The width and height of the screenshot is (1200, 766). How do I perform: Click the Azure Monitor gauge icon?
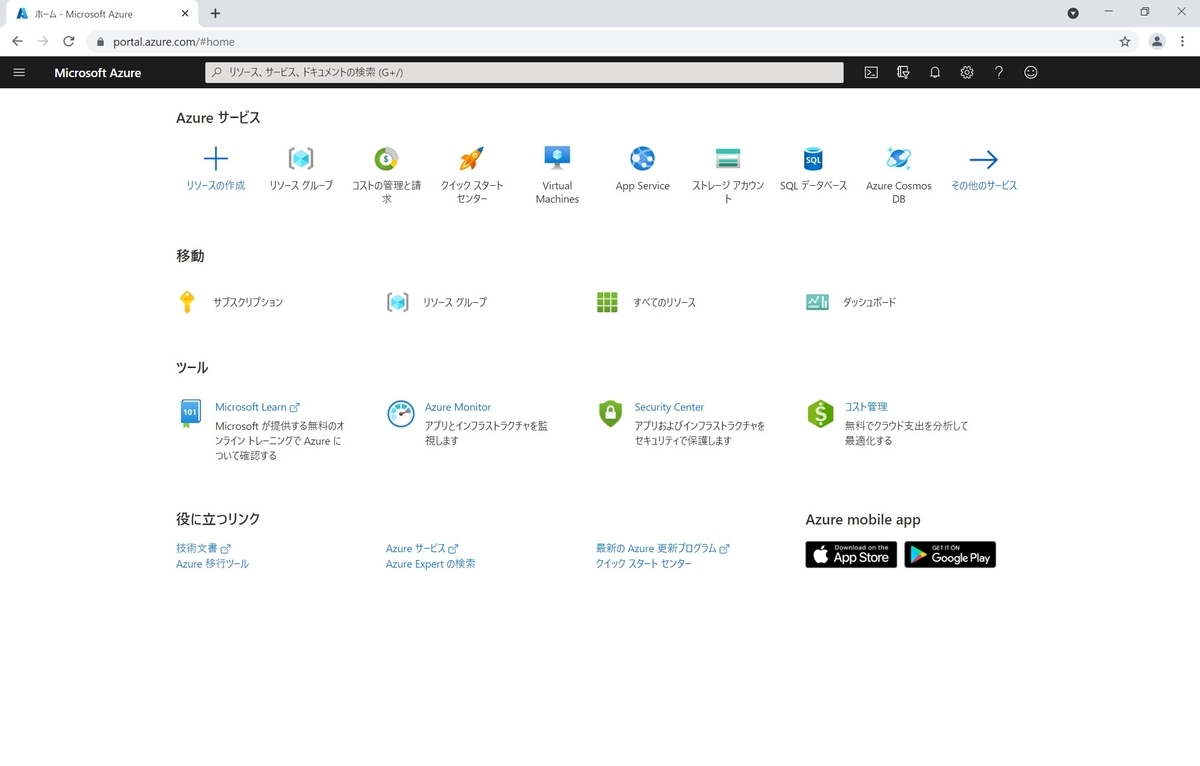[400, 414]
